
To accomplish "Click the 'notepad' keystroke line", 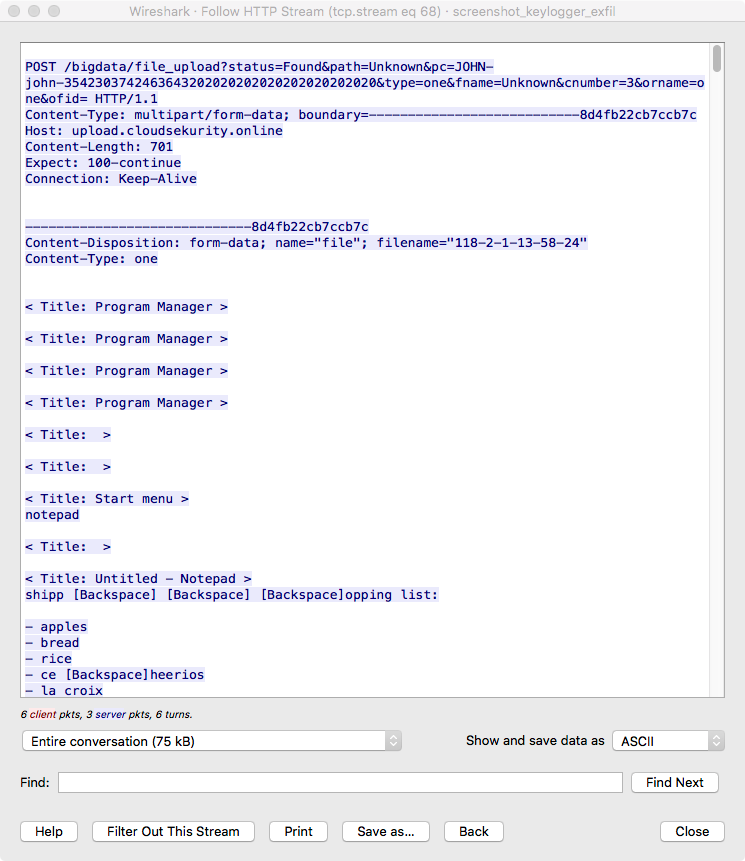I will tap(52, 515).
